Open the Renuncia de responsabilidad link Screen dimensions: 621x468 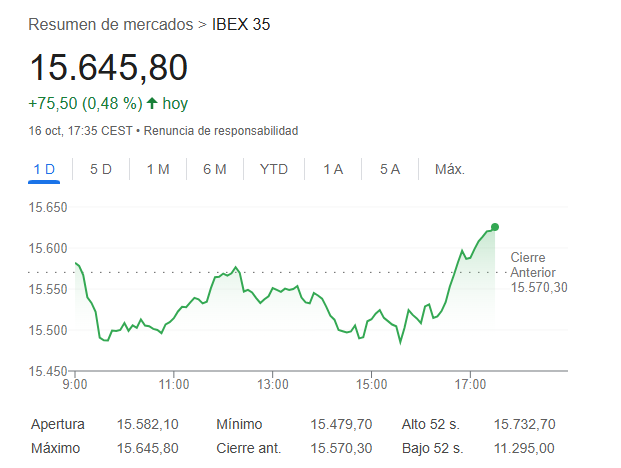[x=225, y=131]
